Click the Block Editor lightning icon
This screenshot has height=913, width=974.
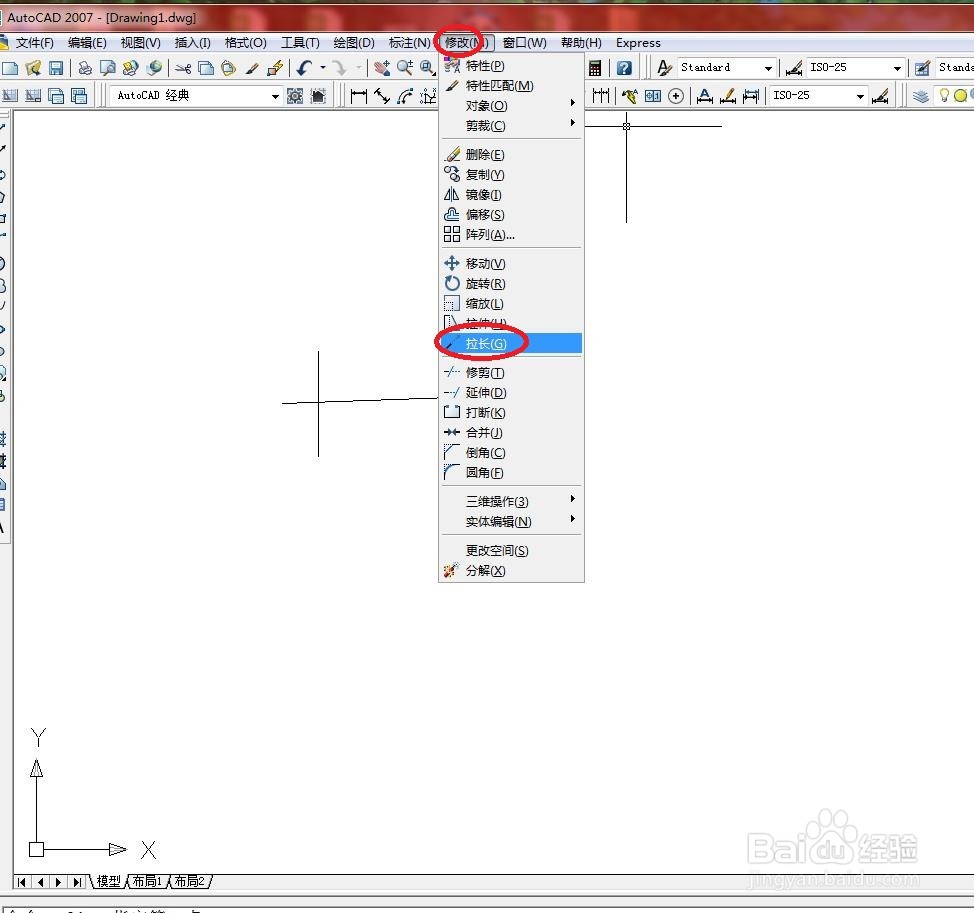coord(275,68)
